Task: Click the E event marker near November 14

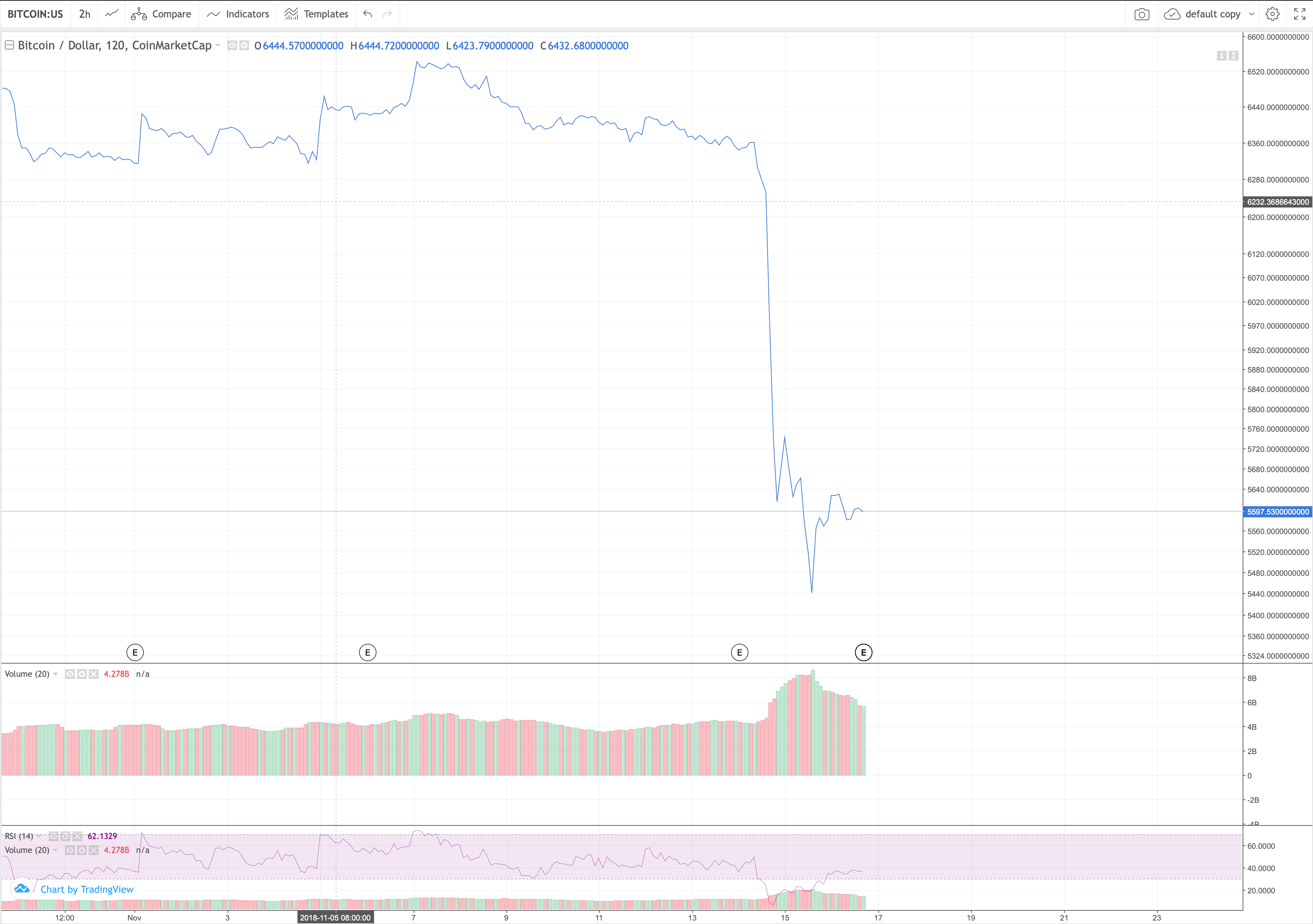Action: [x=739, y=652]
